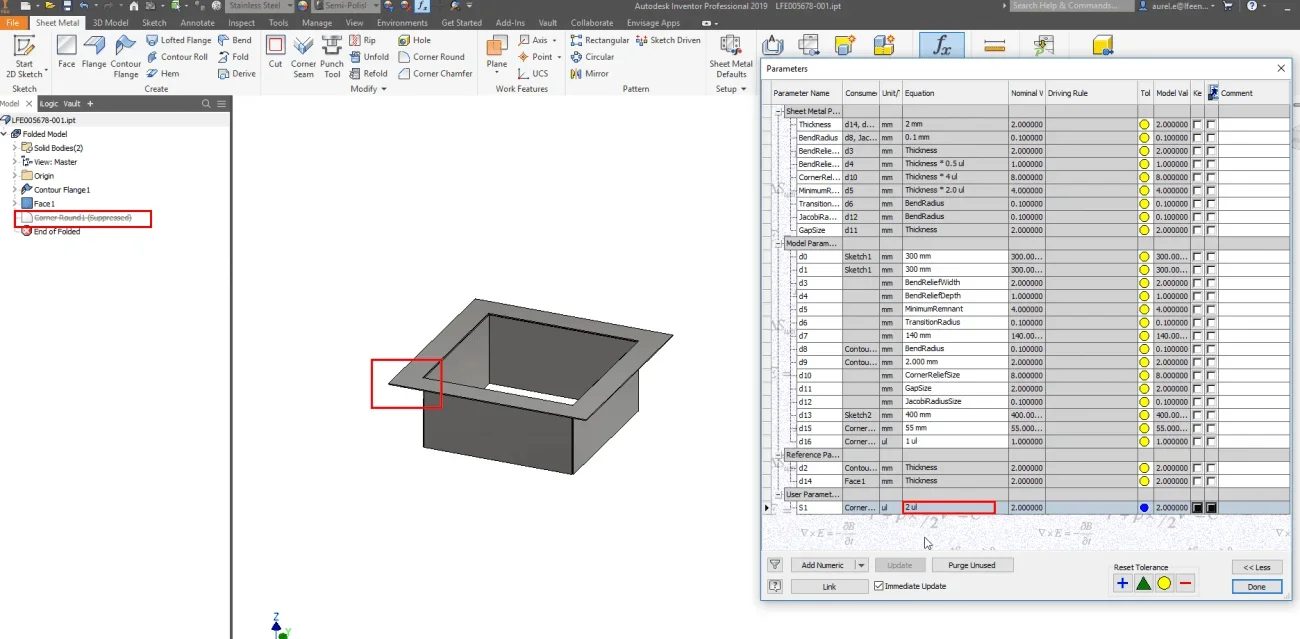Open the File menu tab
1300x639 pixels.
[13, 22]
